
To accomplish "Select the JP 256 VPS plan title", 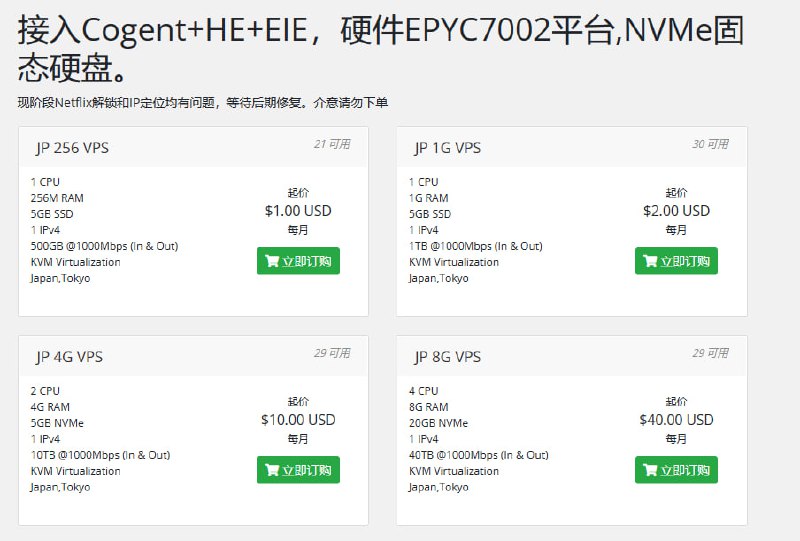I will pos(72,148).
